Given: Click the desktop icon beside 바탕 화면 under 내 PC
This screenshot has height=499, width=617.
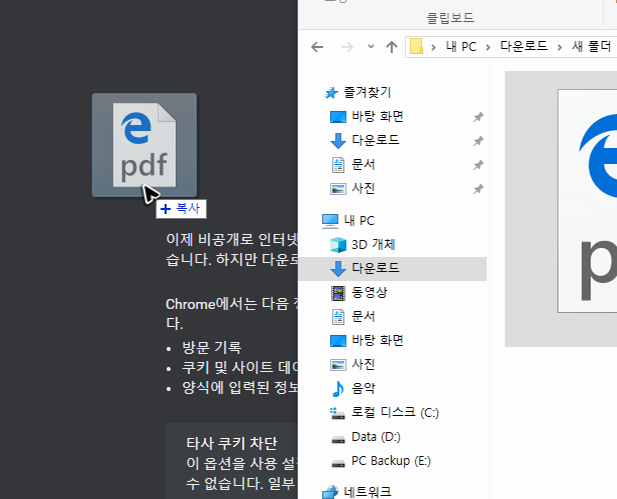Looking at the screenshot, I should (x=338, y=341).
